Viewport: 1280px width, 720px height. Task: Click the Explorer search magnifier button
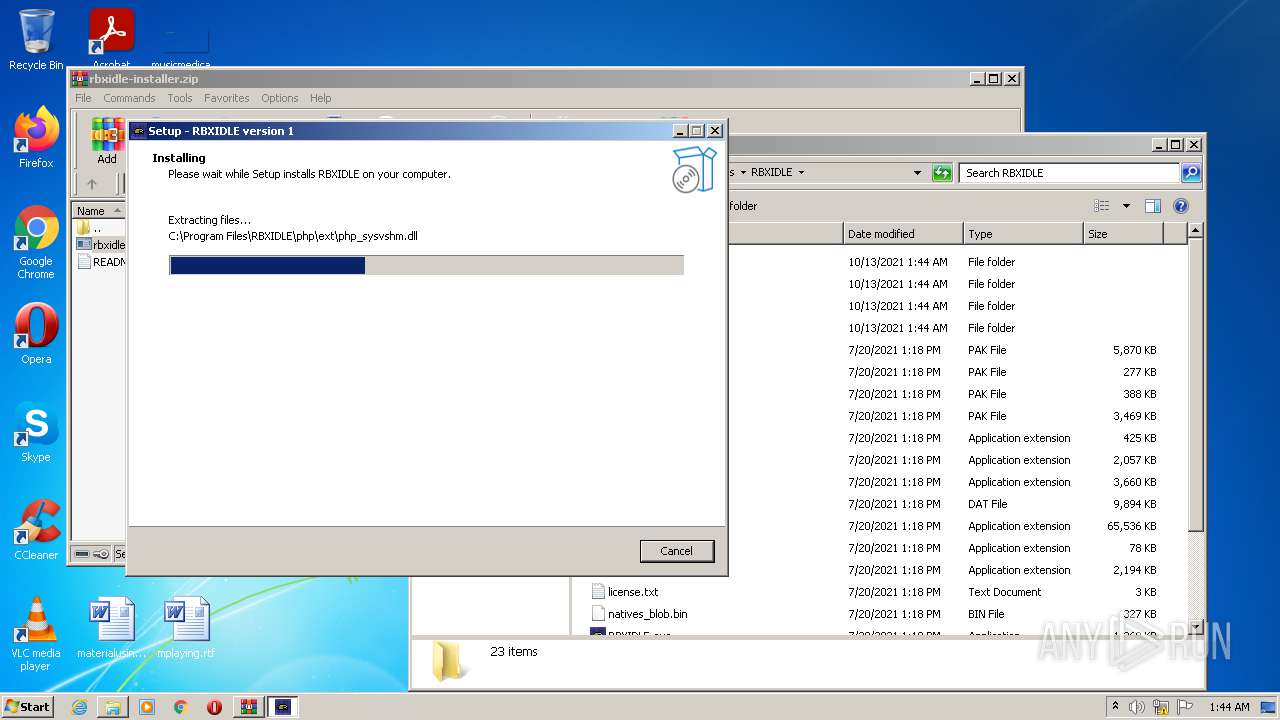(1191, 173)
